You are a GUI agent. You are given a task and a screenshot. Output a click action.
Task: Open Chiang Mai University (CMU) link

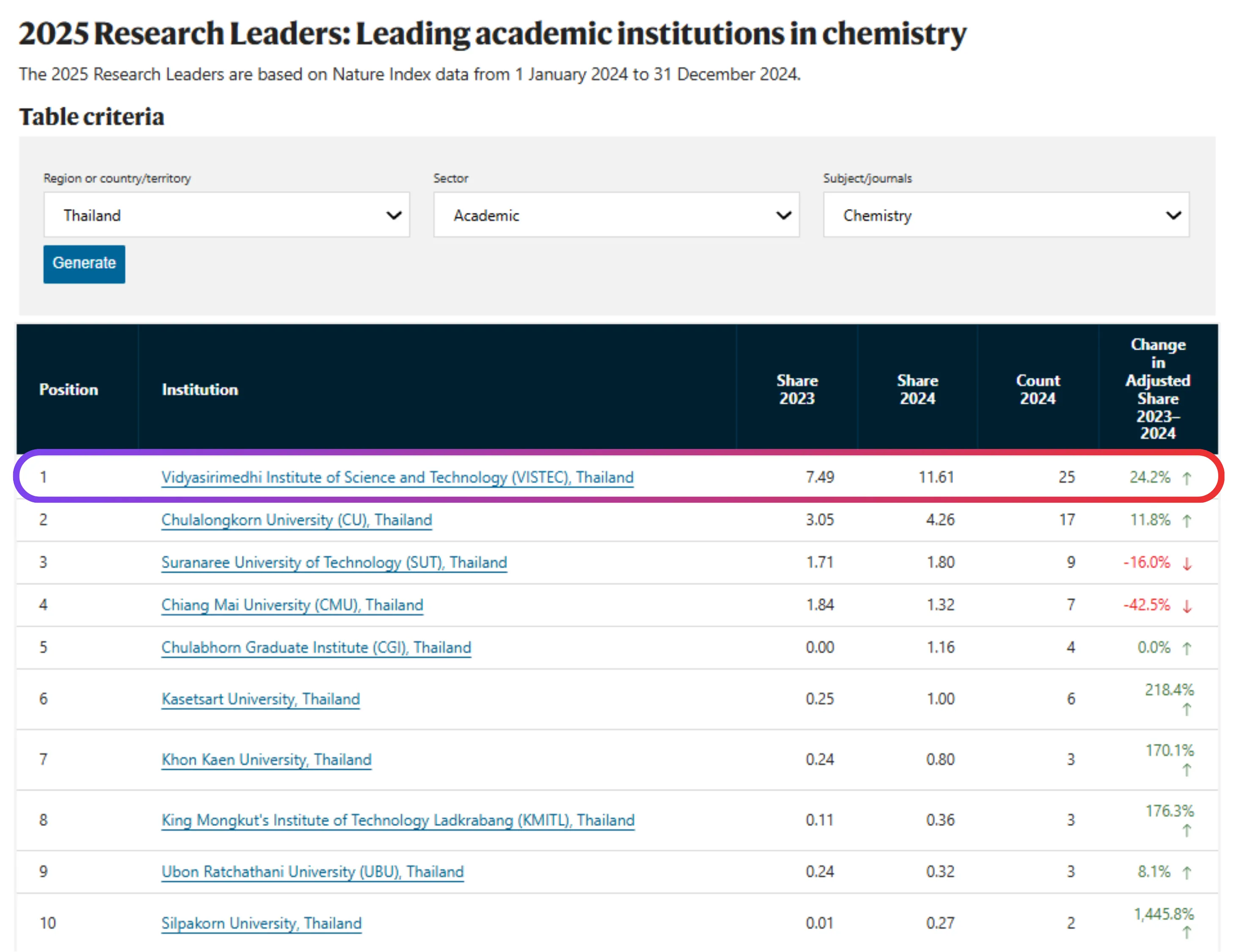pyautogui.click(x=292, y=605)
